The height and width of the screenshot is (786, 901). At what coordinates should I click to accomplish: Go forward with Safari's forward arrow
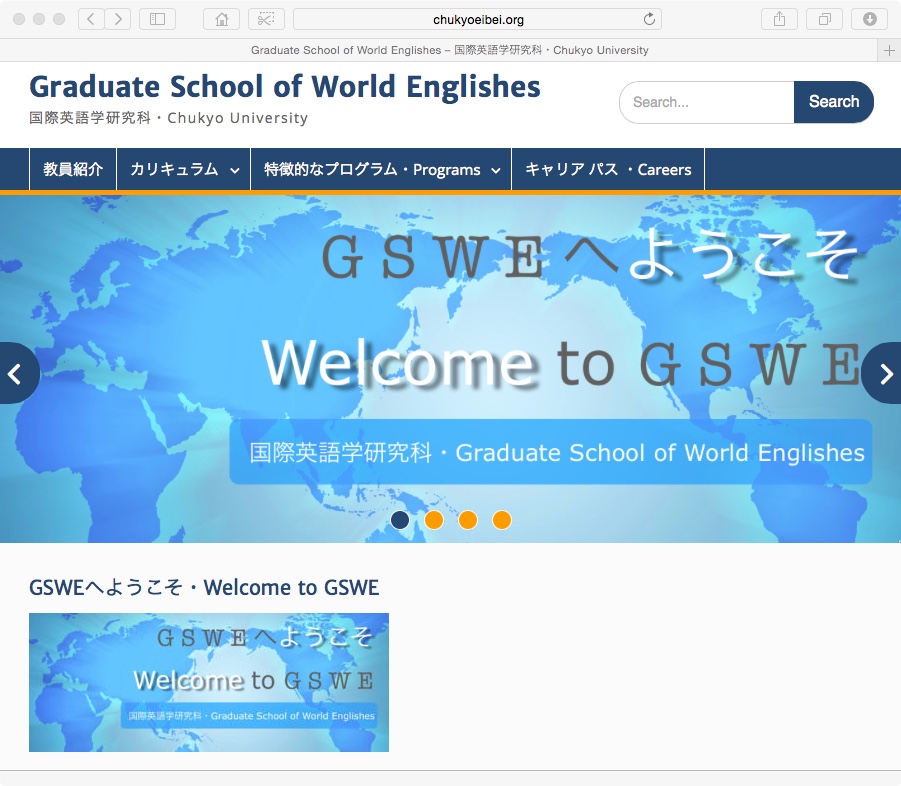[118, 19]
